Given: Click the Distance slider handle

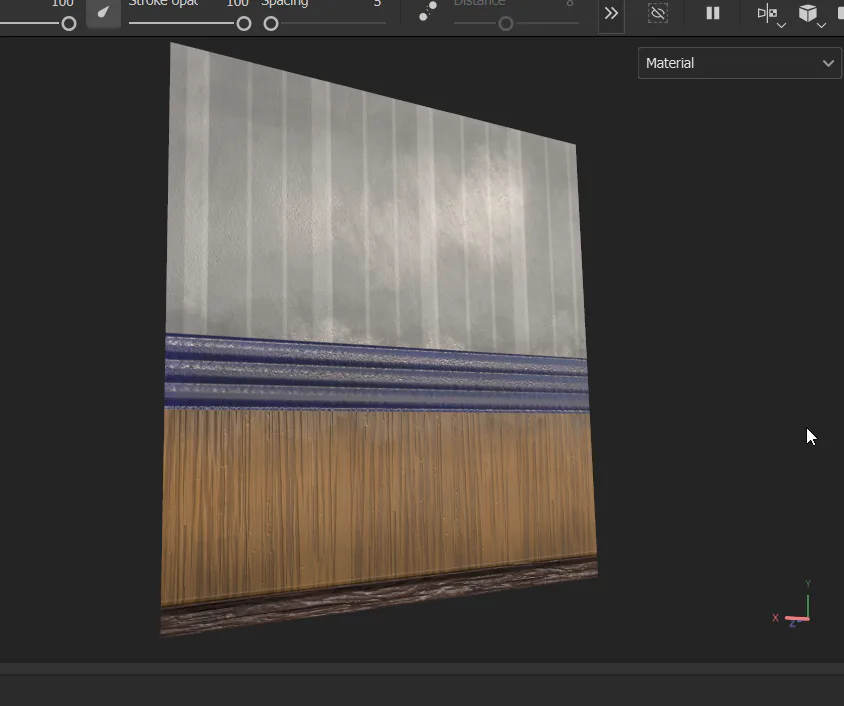Looking at the screenshot, I should 505,23.
